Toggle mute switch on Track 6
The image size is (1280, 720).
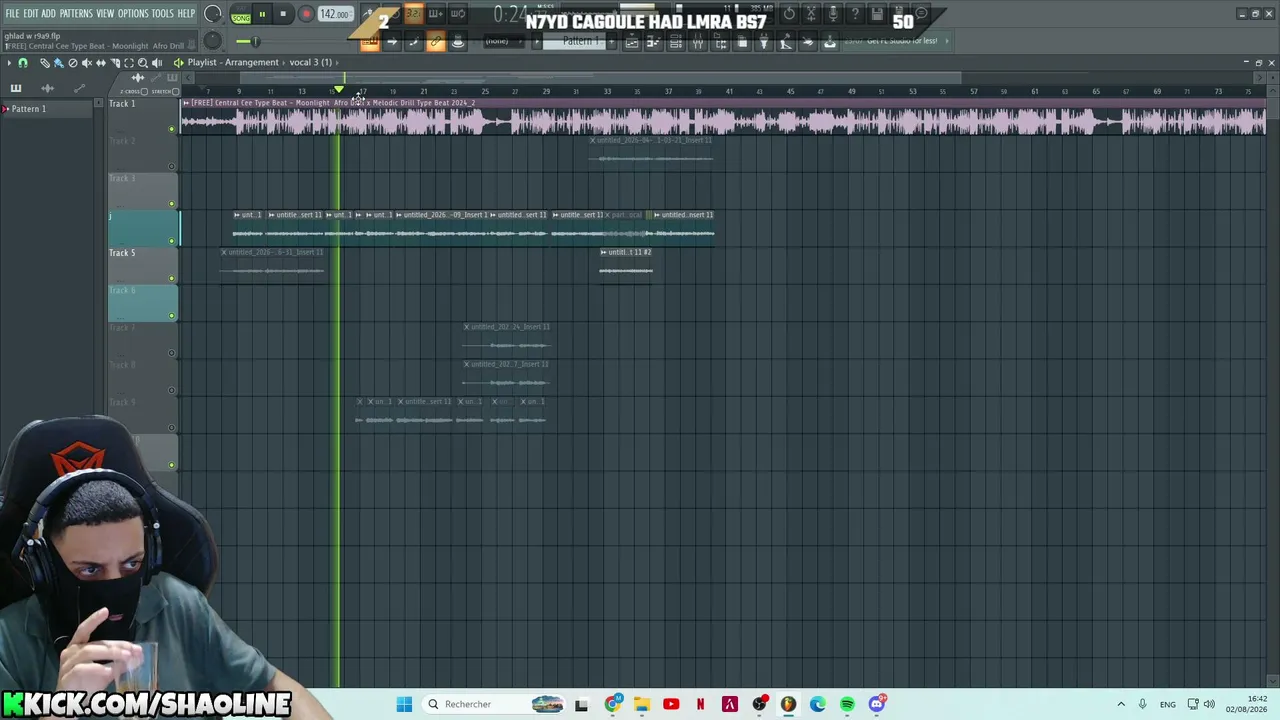[172, 316]
